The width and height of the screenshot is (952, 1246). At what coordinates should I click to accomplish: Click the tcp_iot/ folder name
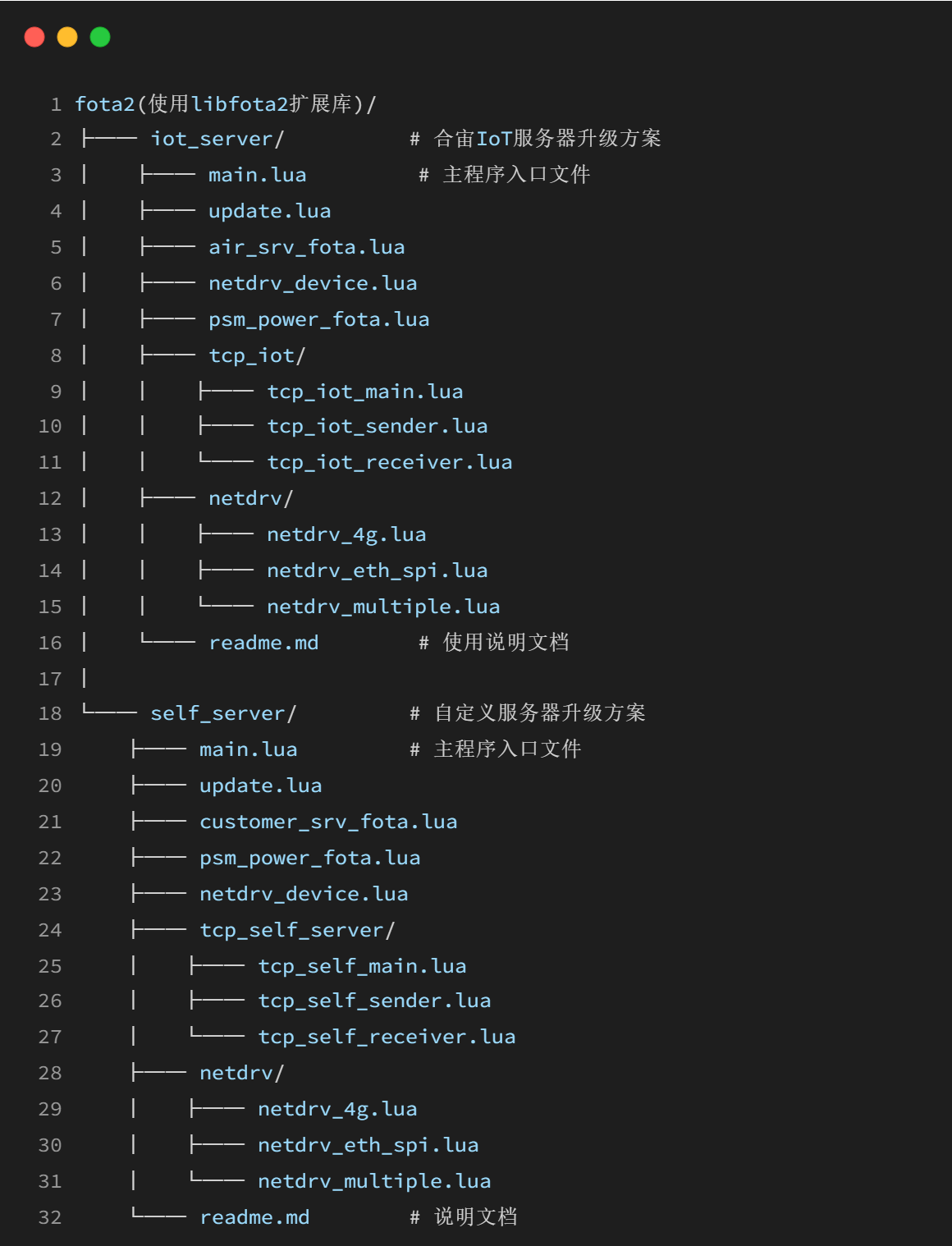pyautogui.click(x=257, y=355)
